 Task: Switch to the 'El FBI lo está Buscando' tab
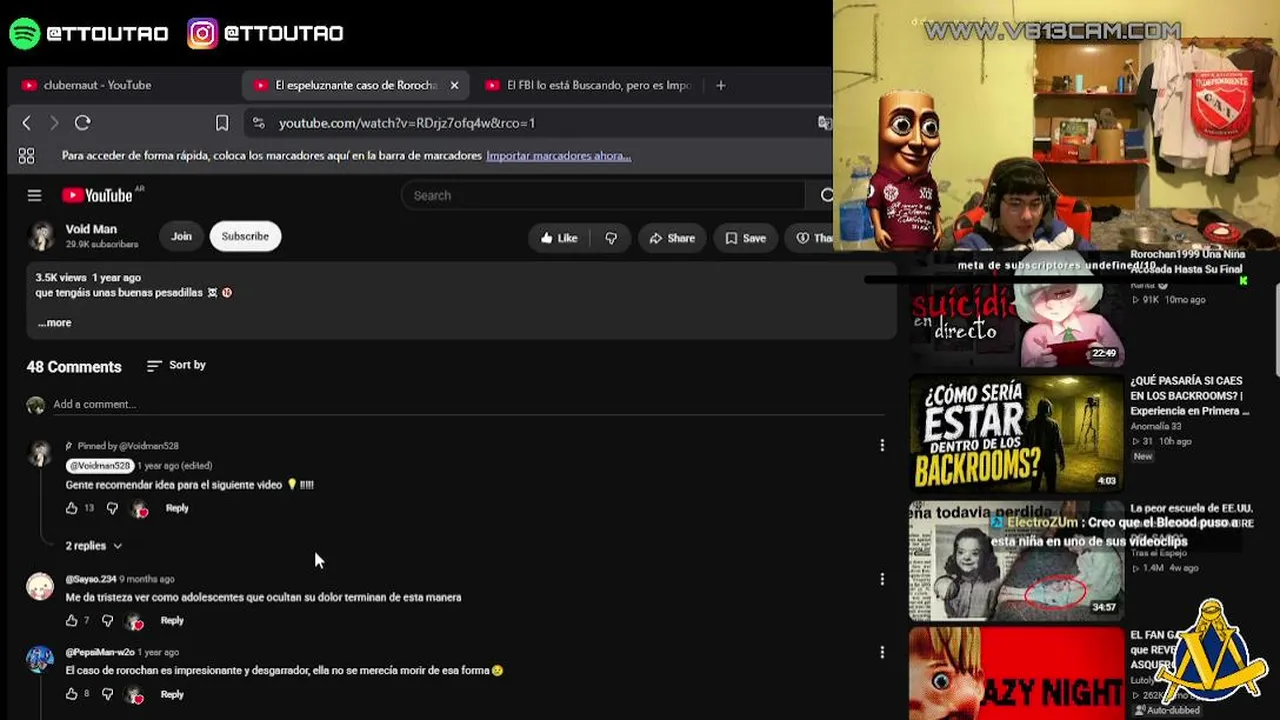590,85
